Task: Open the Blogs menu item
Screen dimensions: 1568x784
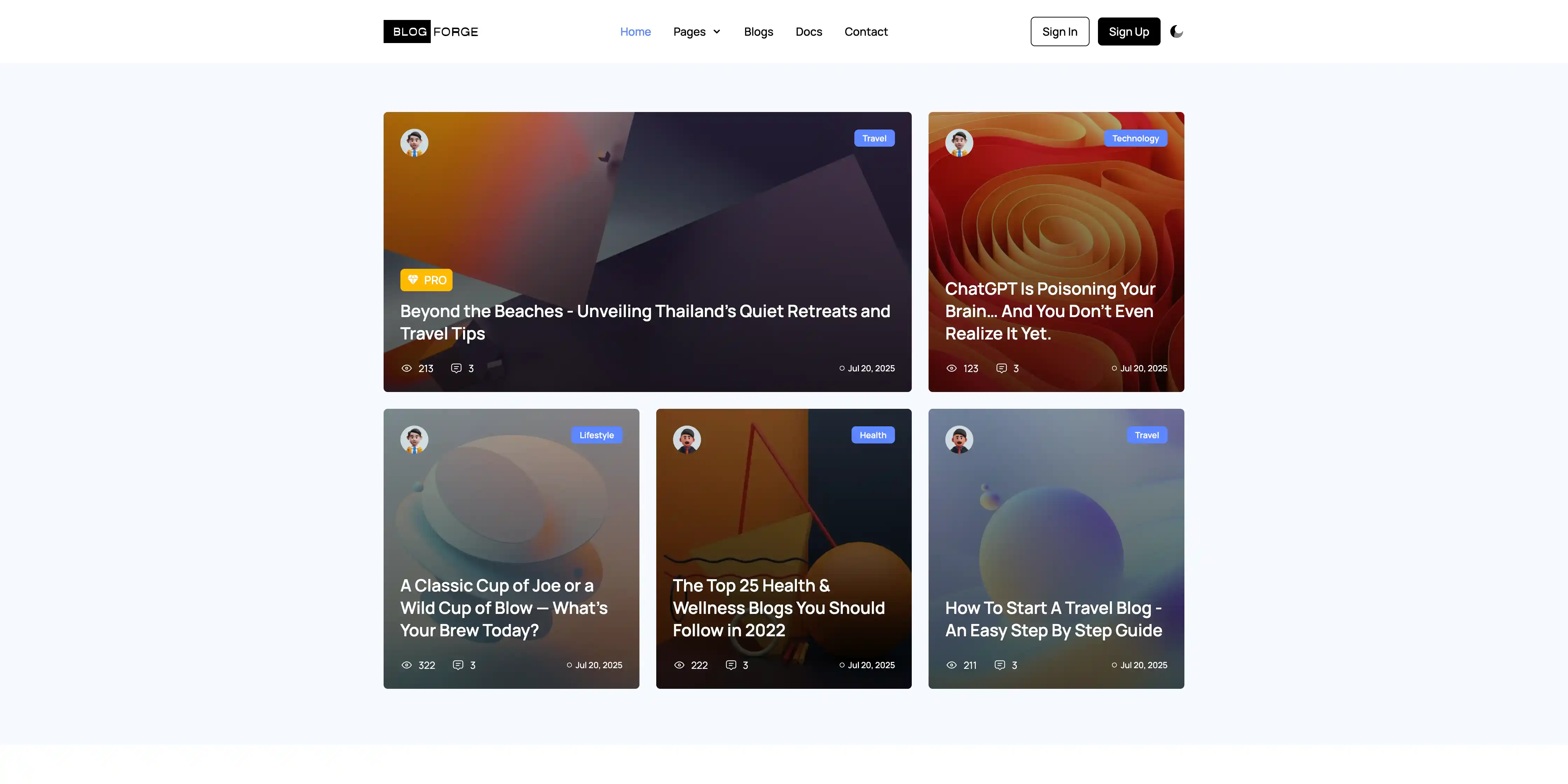Action: click(x=758, y=31)
